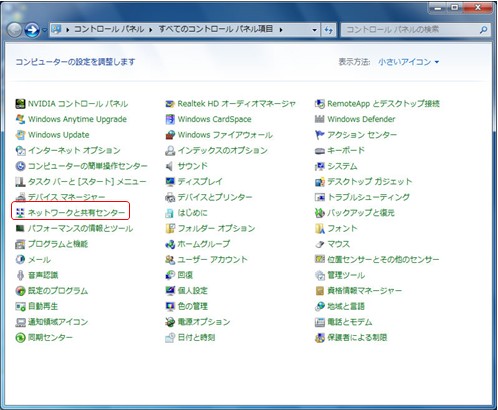Select コントロール パネル breadcrumb segment
Viewport: 498px width, 410px height.
click(109, 29)
